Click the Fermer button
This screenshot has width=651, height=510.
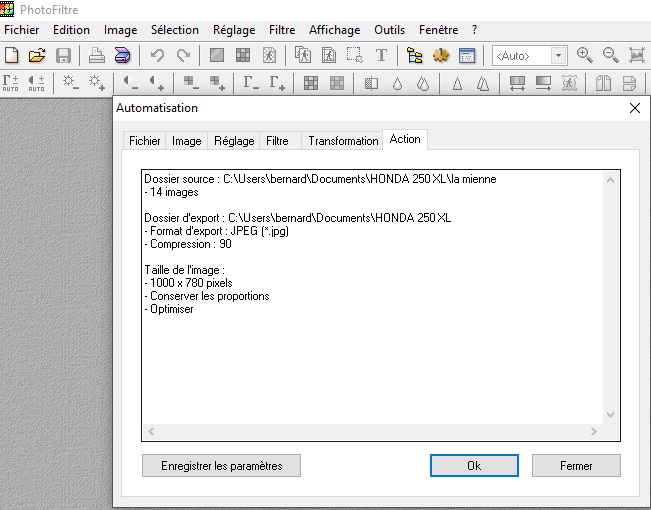pos(576,466)
